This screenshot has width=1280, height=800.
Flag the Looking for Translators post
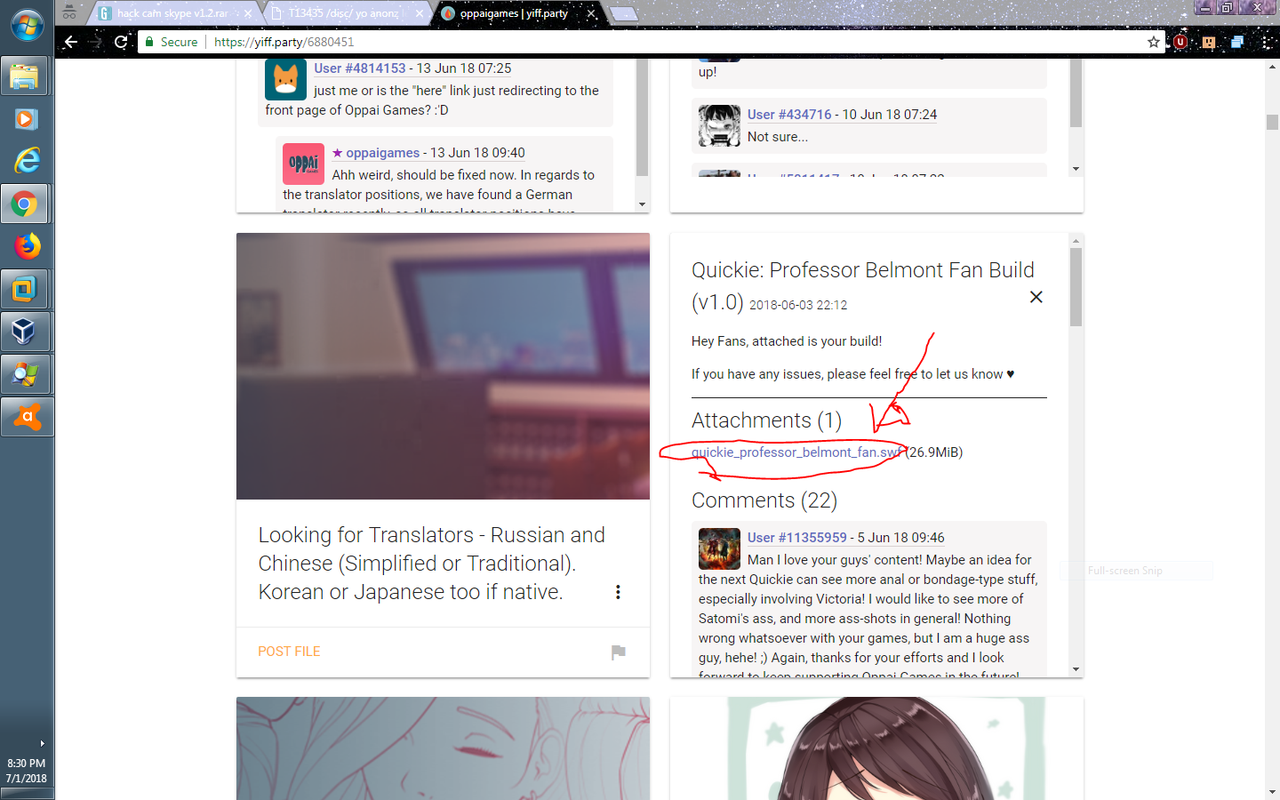click(618, 652)
